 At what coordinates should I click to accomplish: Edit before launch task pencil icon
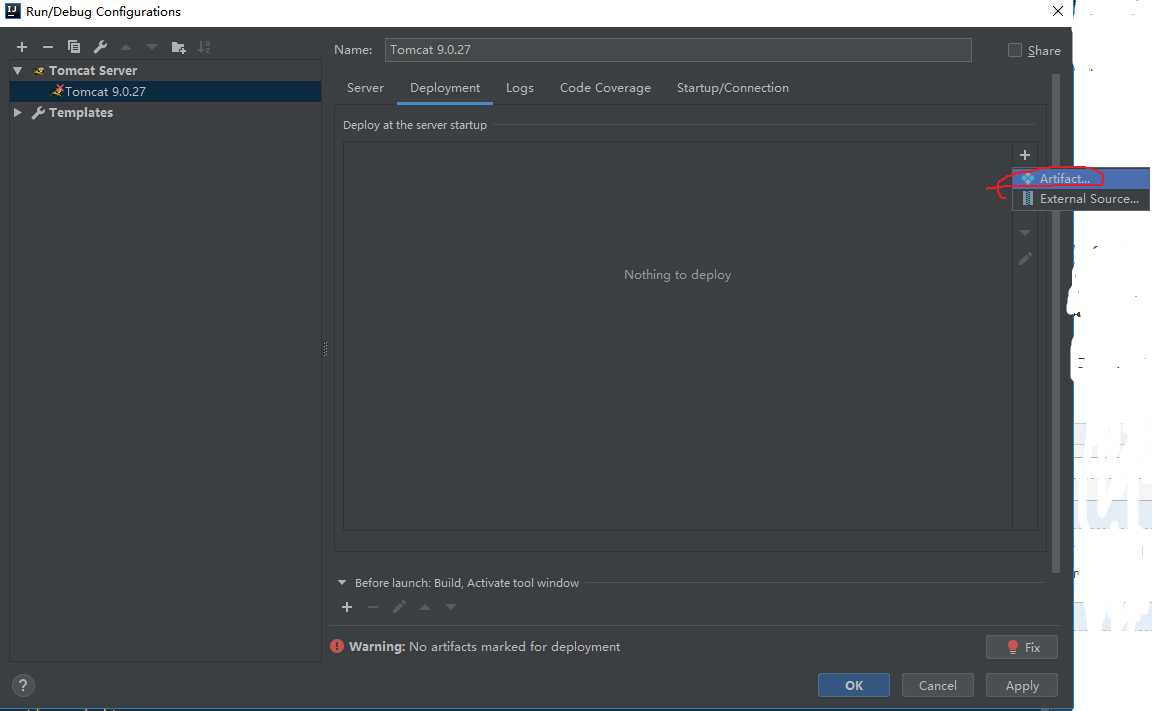coord(399,607)
